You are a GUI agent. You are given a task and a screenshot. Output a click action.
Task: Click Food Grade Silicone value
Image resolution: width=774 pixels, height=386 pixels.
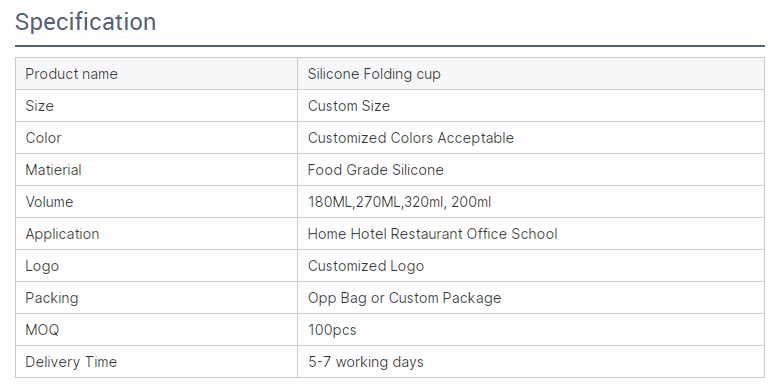376,170
